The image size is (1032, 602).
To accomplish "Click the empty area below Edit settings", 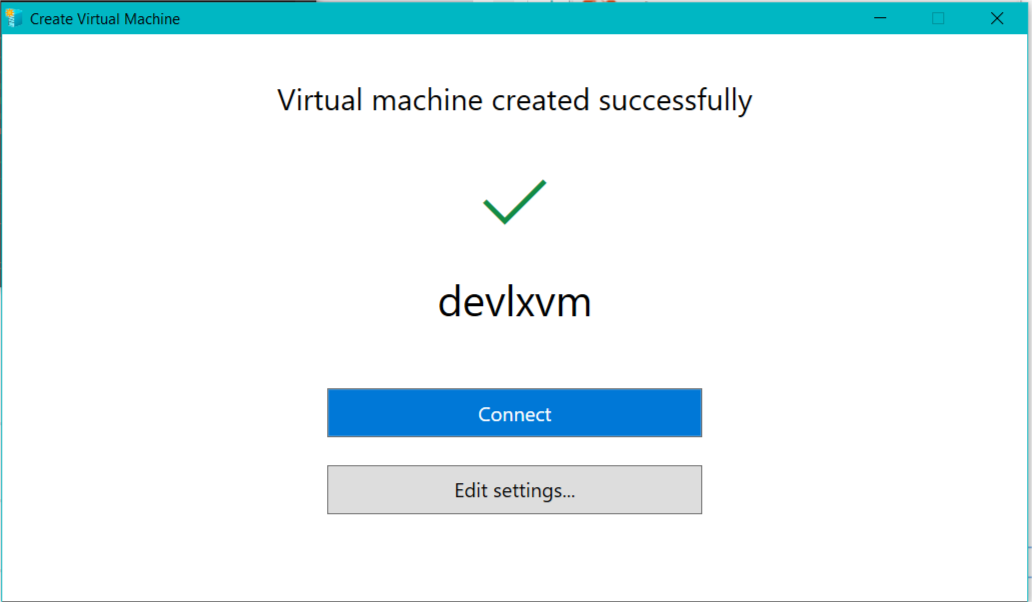I will click(x=514, y=555).
